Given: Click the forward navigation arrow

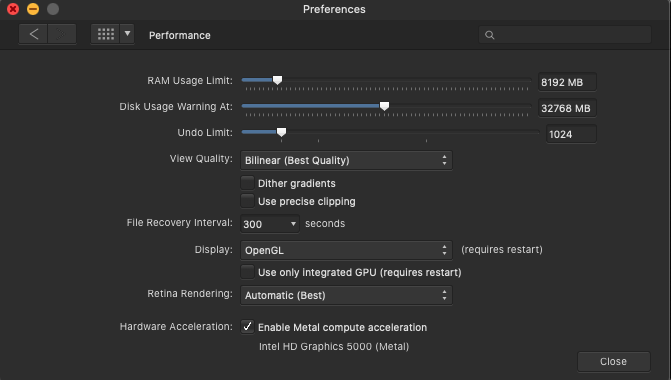Looking at the screenshot, I should pyautogui.click(x=62, y=34).
